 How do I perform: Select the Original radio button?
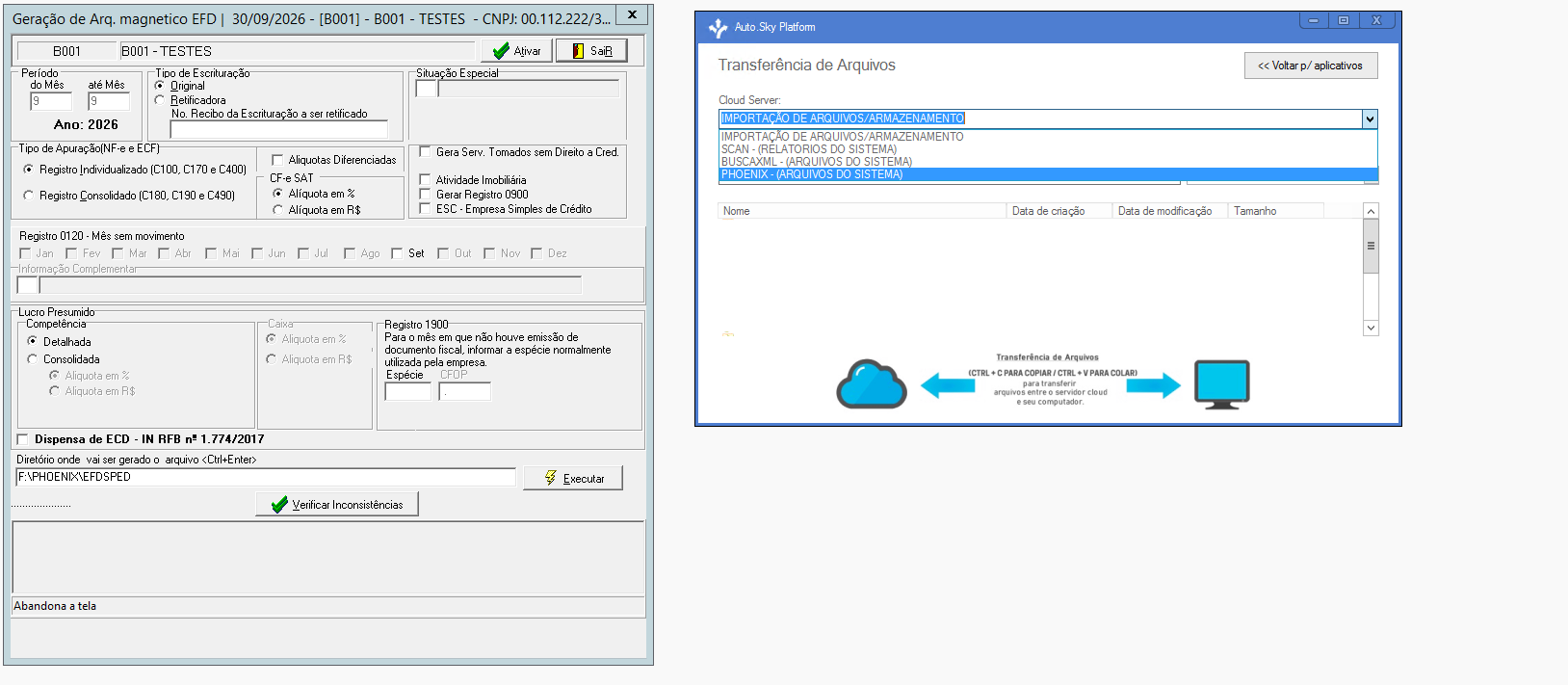(160, 86)
